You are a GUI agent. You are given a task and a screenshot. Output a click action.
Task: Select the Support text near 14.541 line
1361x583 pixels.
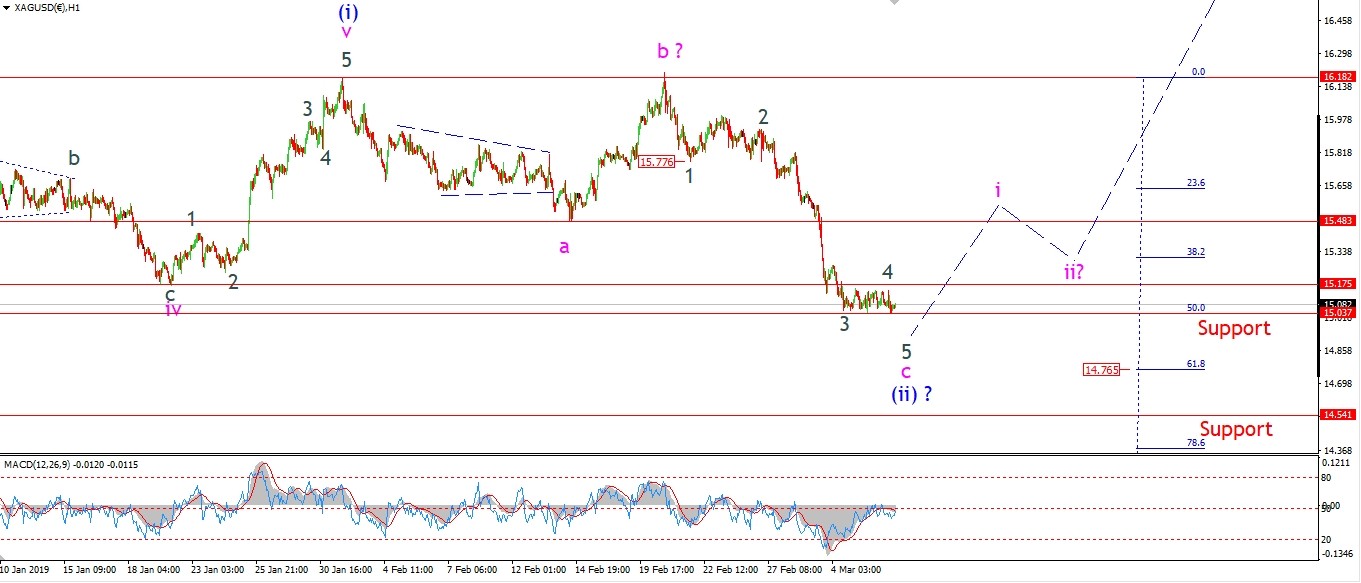tap(1236, 429)
